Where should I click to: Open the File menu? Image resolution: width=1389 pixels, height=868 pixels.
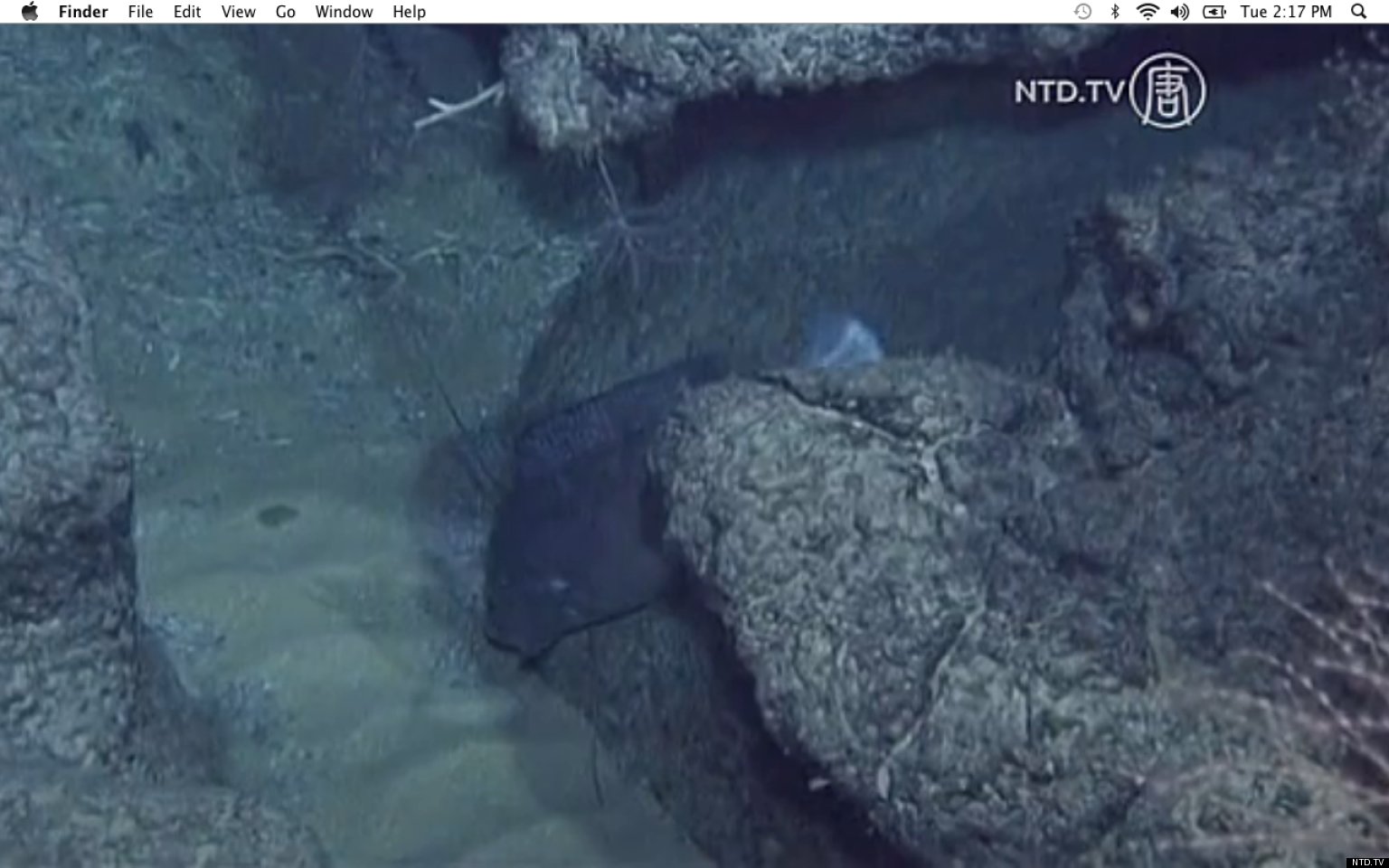[x=140, y=12]
